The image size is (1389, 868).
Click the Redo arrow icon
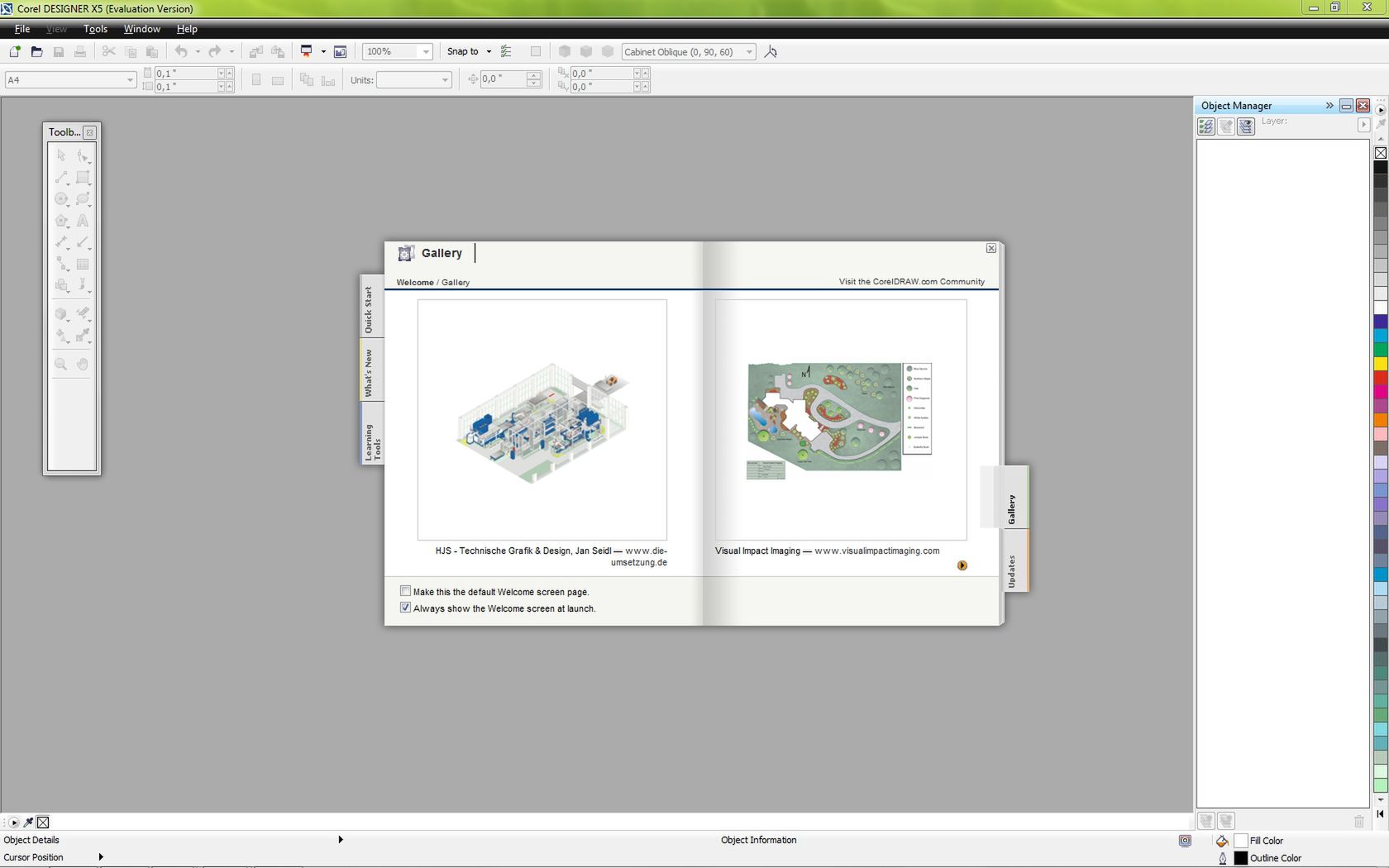pyautogui.click(x=215, y=51)
